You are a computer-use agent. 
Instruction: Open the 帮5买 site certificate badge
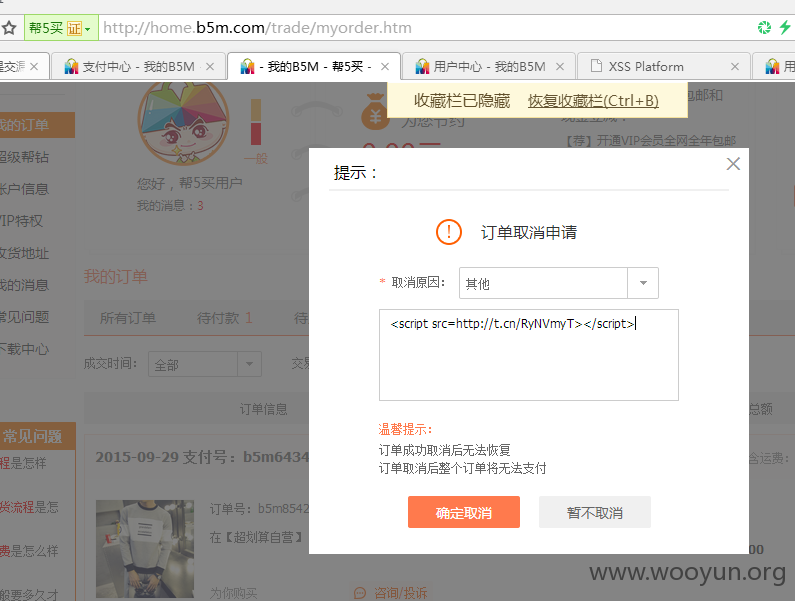(x=60, y=28)
